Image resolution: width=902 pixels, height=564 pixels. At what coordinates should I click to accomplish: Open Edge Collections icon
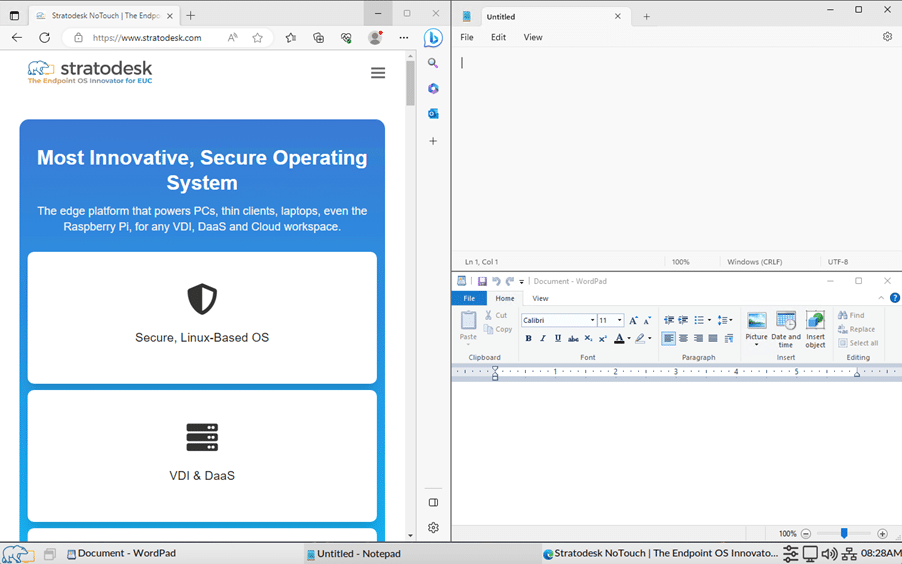(x=318, y=38)
